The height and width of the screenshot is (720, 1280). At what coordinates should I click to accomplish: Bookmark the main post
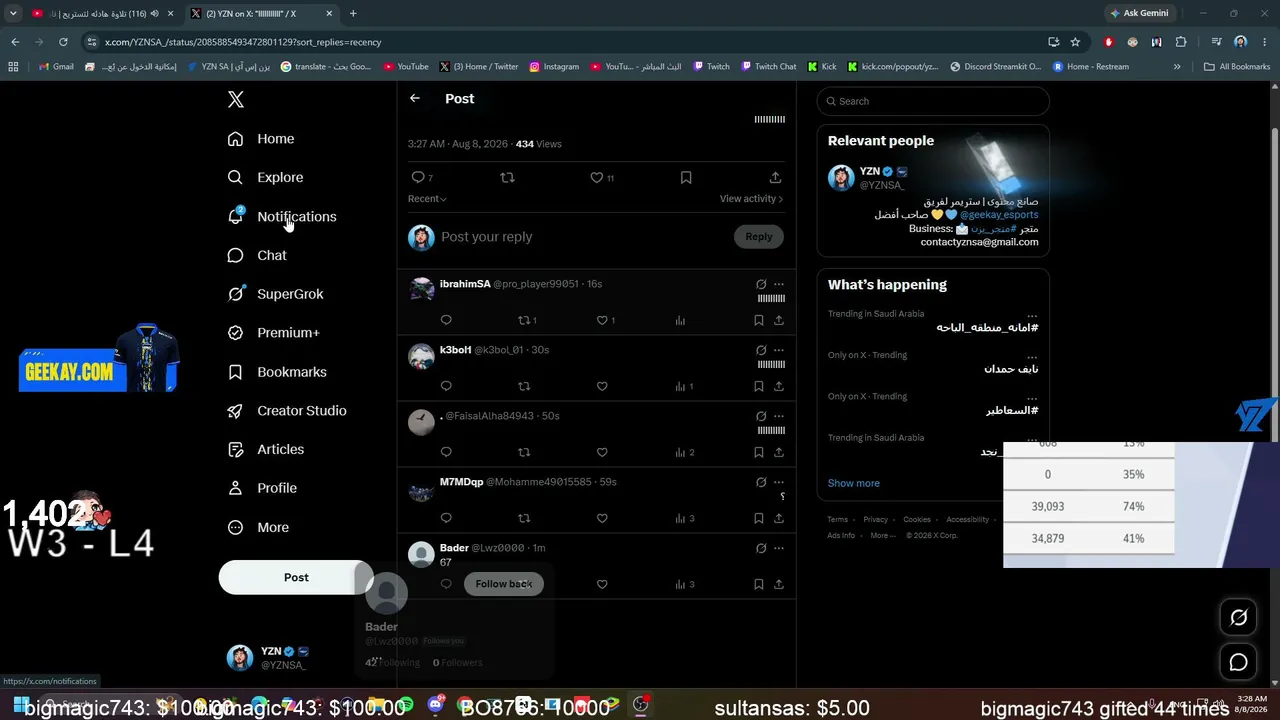click(686, 177)
